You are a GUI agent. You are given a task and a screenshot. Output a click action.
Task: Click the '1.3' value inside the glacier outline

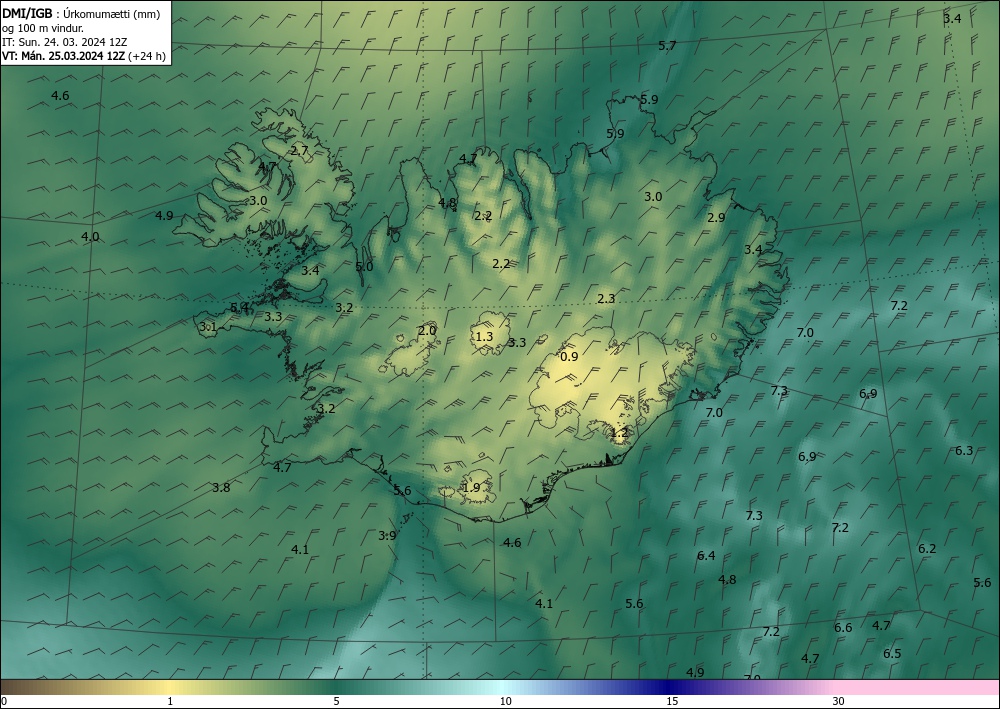pos(484,336)
